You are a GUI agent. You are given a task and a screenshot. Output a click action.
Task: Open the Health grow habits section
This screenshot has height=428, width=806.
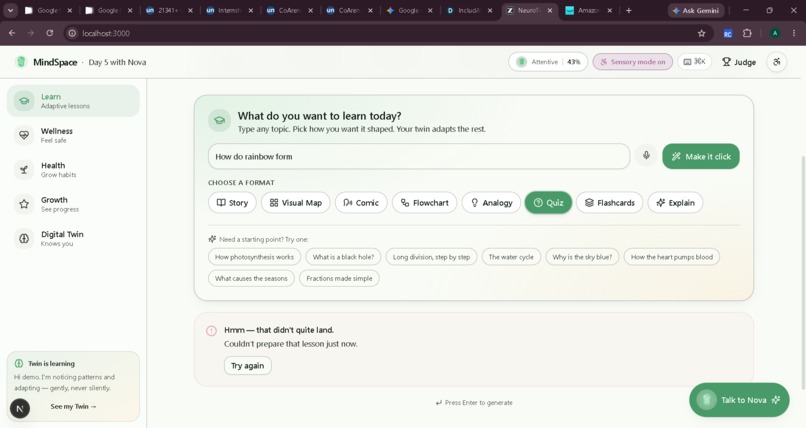73,170
